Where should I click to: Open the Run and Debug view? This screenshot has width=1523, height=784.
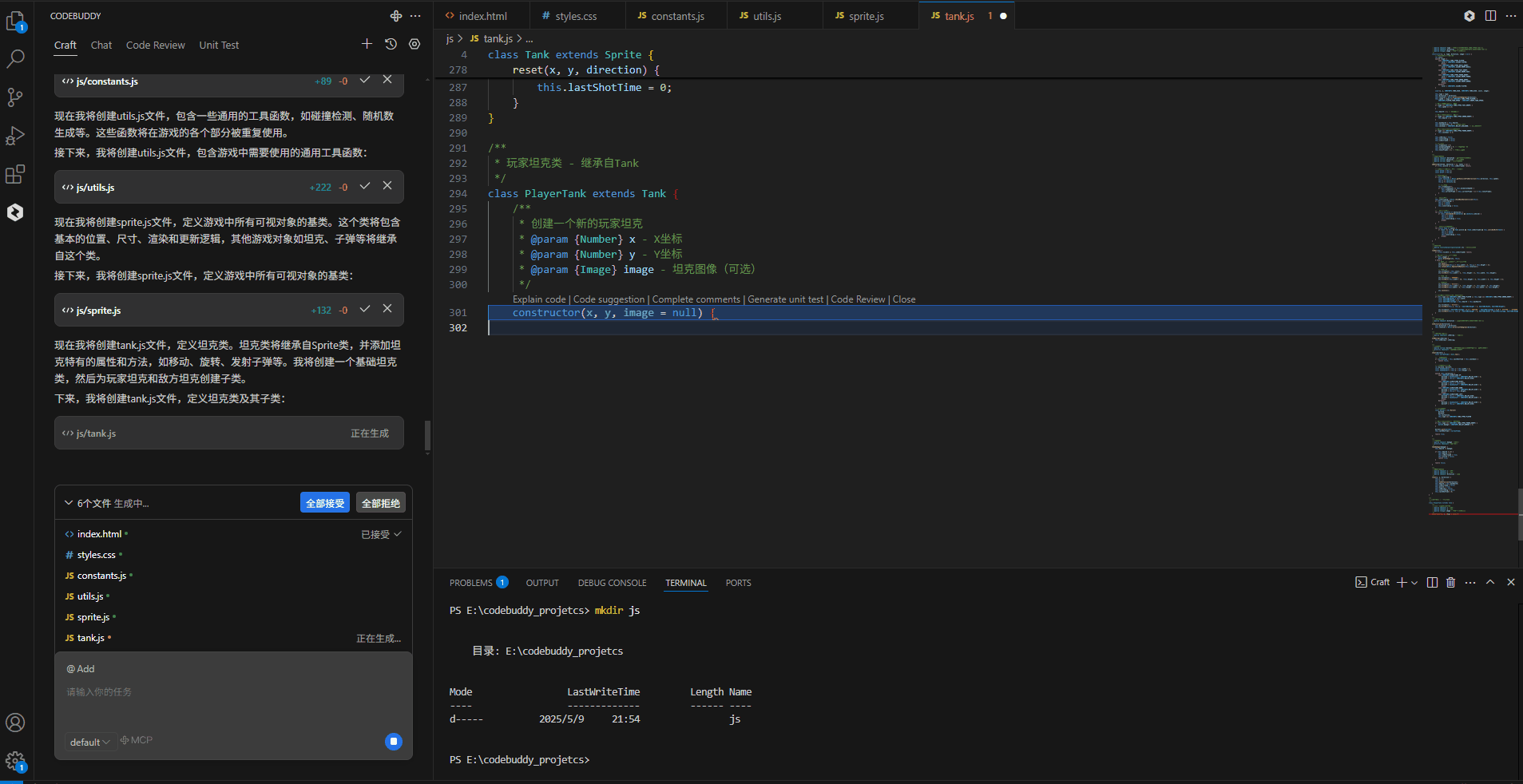pos(15,135)
